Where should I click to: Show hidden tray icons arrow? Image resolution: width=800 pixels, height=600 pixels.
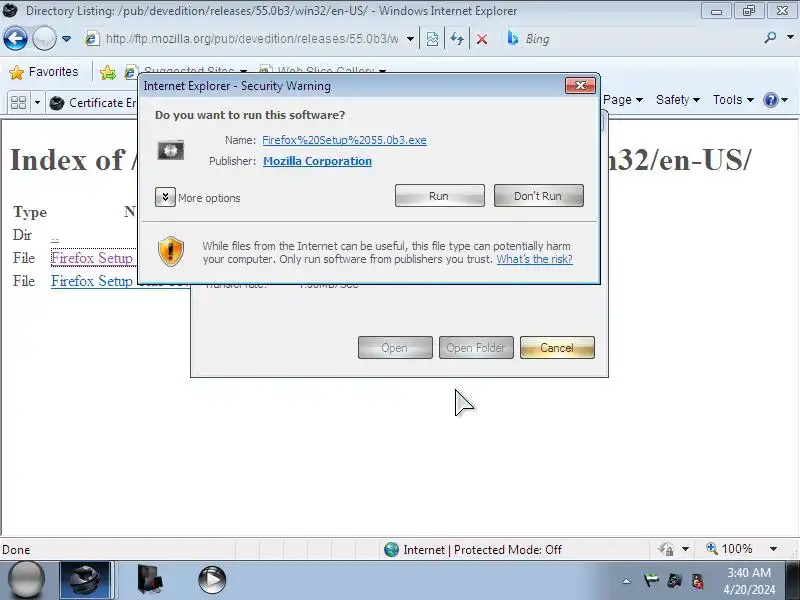coord(626,581)
